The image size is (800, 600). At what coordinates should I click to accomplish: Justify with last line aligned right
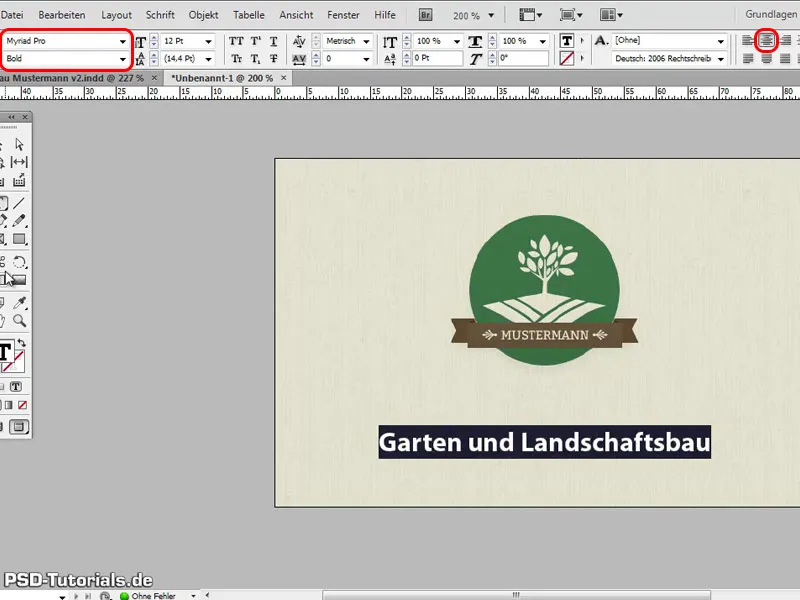pos(785,59)
